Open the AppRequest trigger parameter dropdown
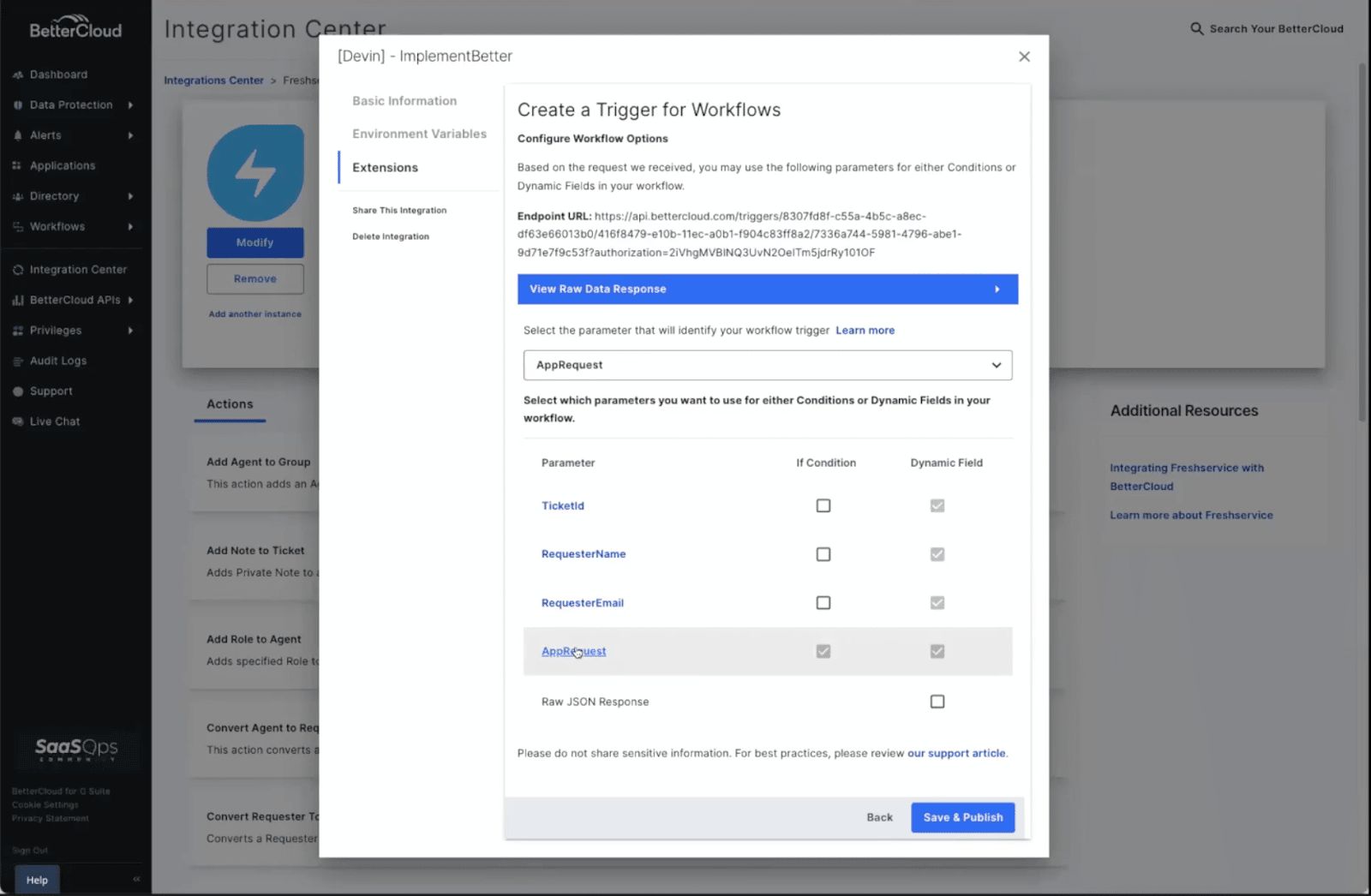Viewport: 1371px width, 896px height. pos(768,365)
